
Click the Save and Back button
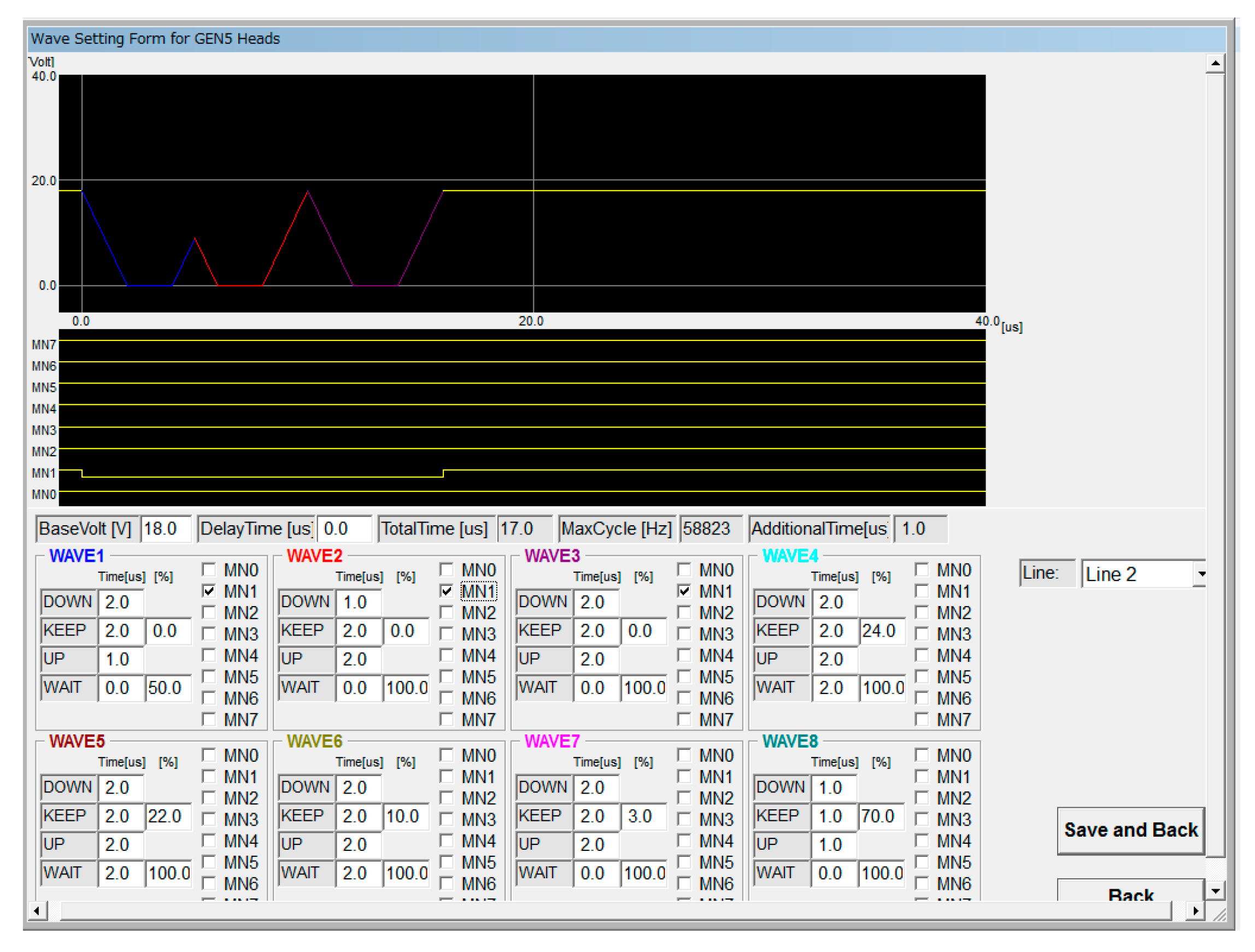pos(1131,830)
